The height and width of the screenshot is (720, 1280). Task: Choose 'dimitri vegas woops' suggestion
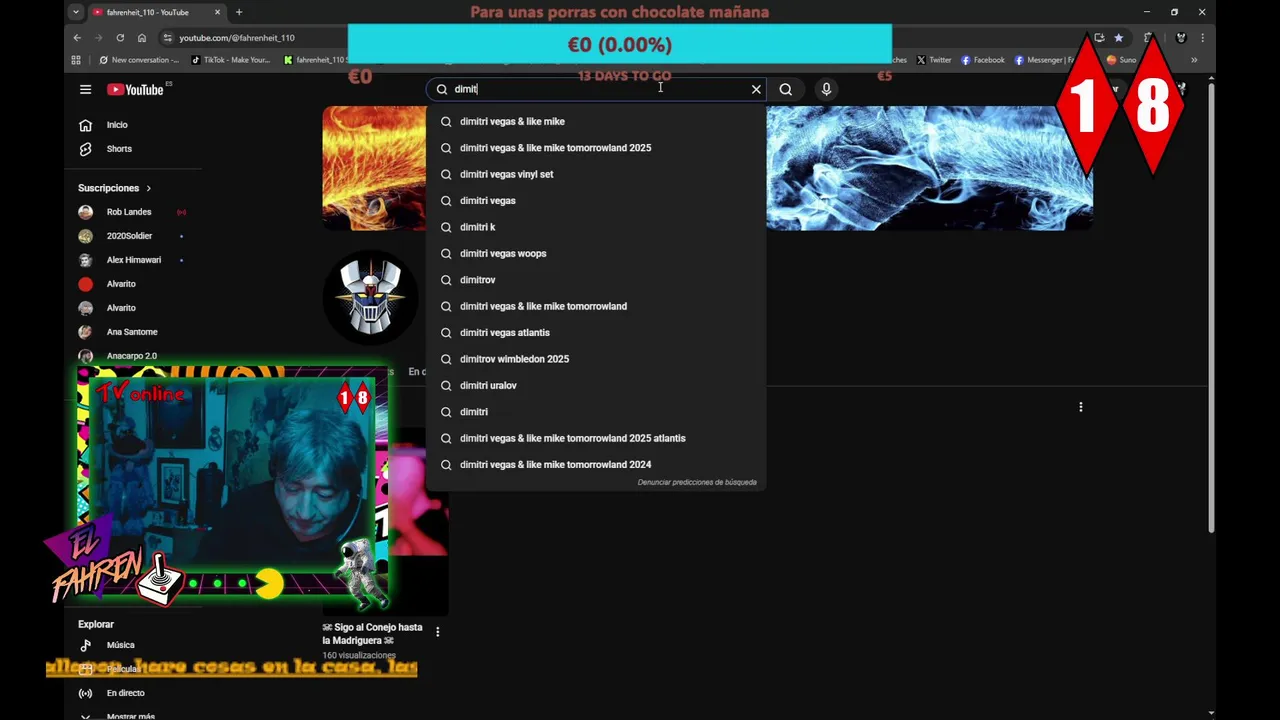coord(596,254)
